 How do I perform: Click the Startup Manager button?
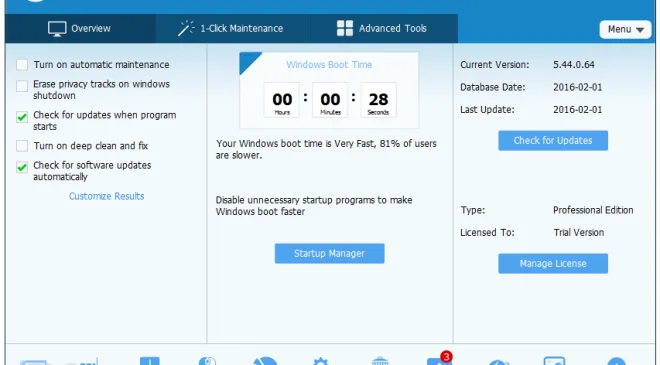click(330, 253)
